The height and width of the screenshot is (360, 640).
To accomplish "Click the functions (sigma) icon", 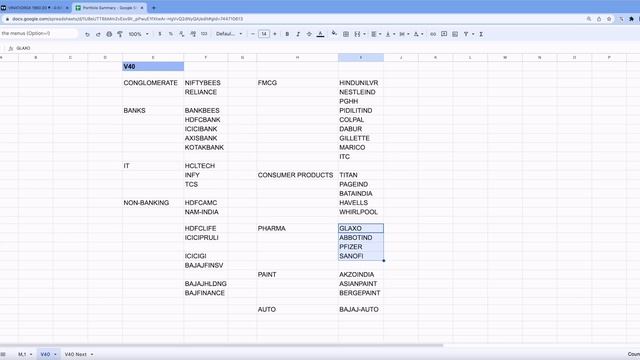I will tap(481, 34).
